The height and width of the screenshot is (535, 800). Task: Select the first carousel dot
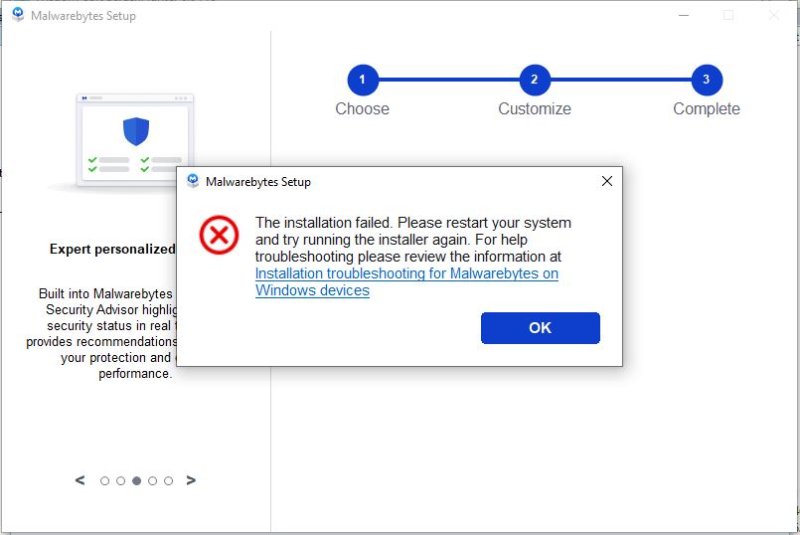pos(105,481)
